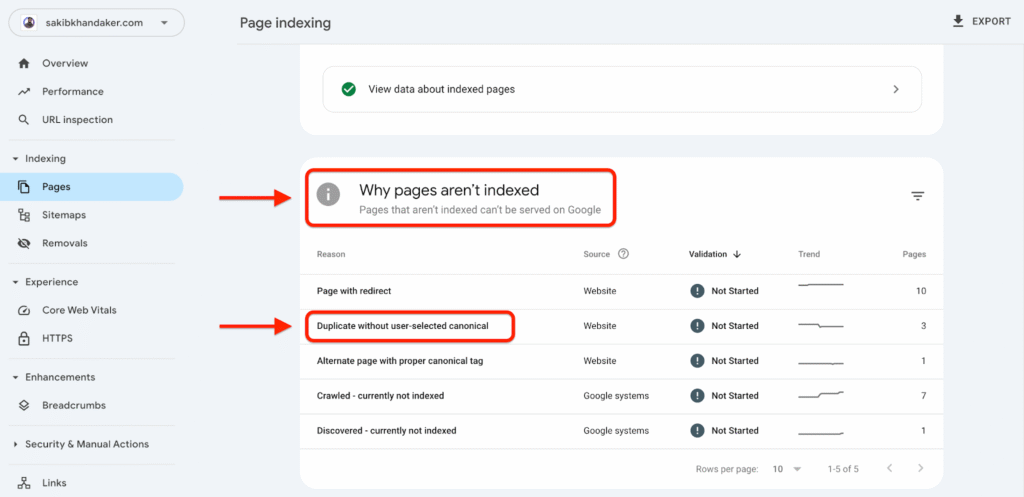Open the Performance menu item
This screenshot has height=497, width=1024.
coord(72,92)
